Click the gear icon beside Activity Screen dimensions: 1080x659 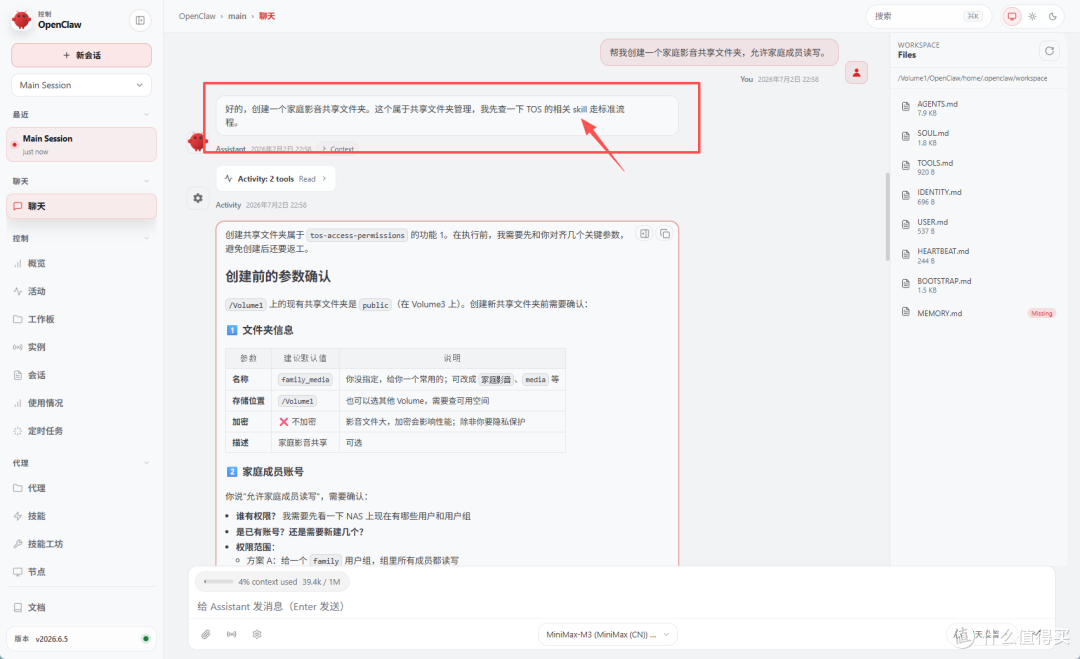[x=198, y=198]
